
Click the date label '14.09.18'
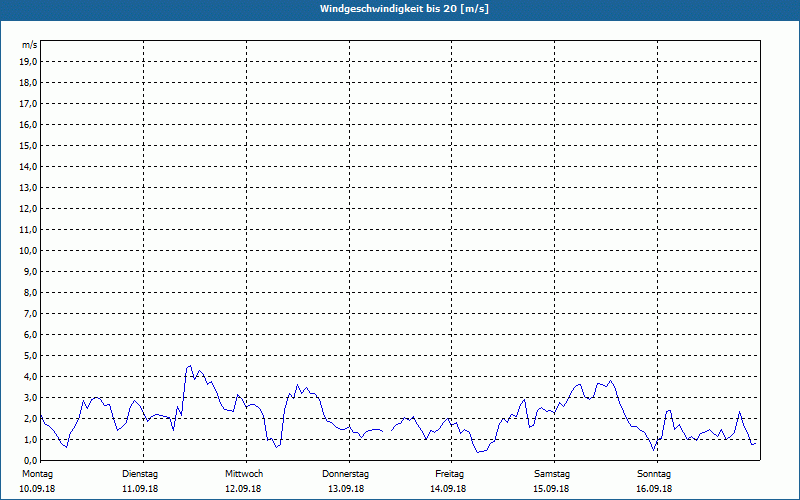450,489
